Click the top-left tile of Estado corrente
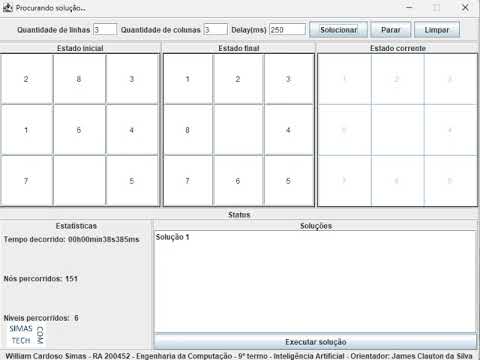The width and height of the screenshot is (480, 360). (x=345, y=79)
